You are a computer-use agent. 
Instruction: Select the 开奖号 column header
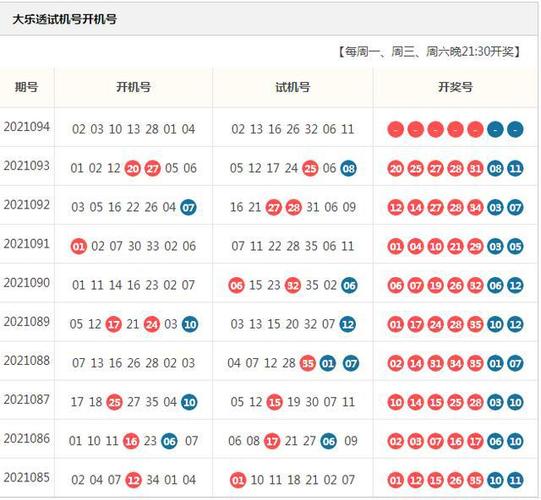(455, 87)
